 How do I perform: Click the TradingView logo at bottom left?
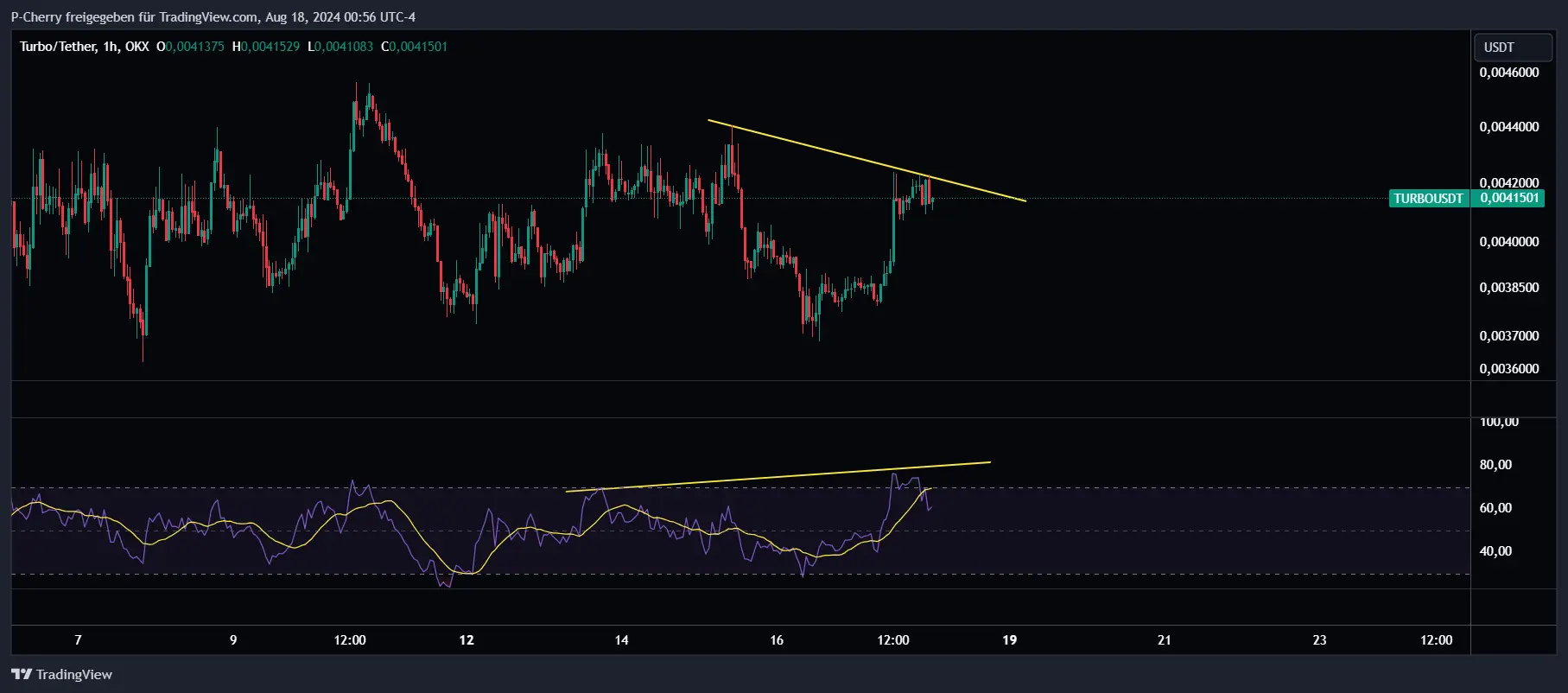click(x=61, y=675)
